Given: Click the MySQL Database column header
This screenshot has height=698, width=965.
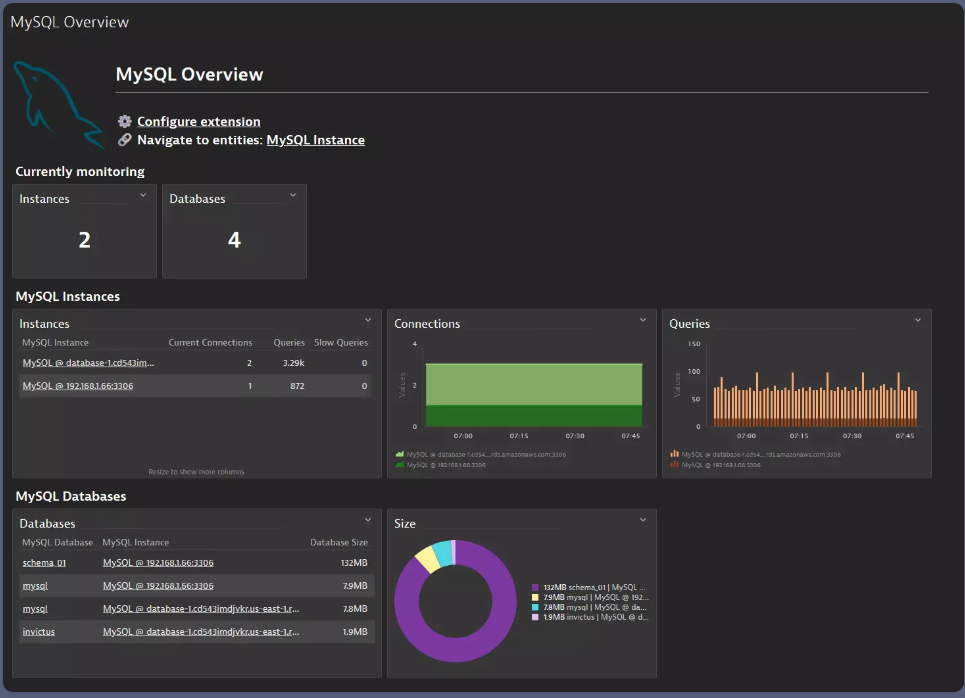Looking at the screenshot, I should tap(57, 542).
